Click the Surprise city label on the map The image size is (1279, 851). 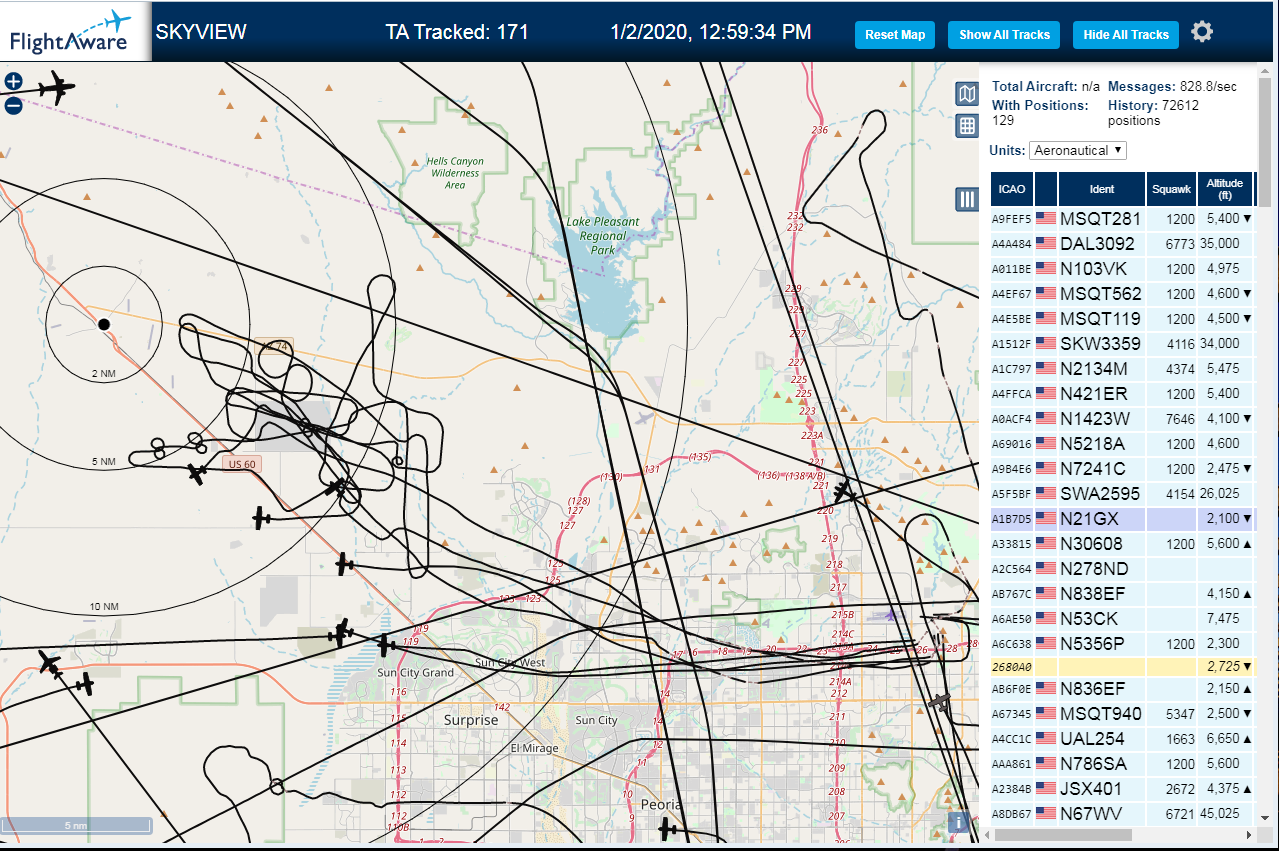click(471, 720)
